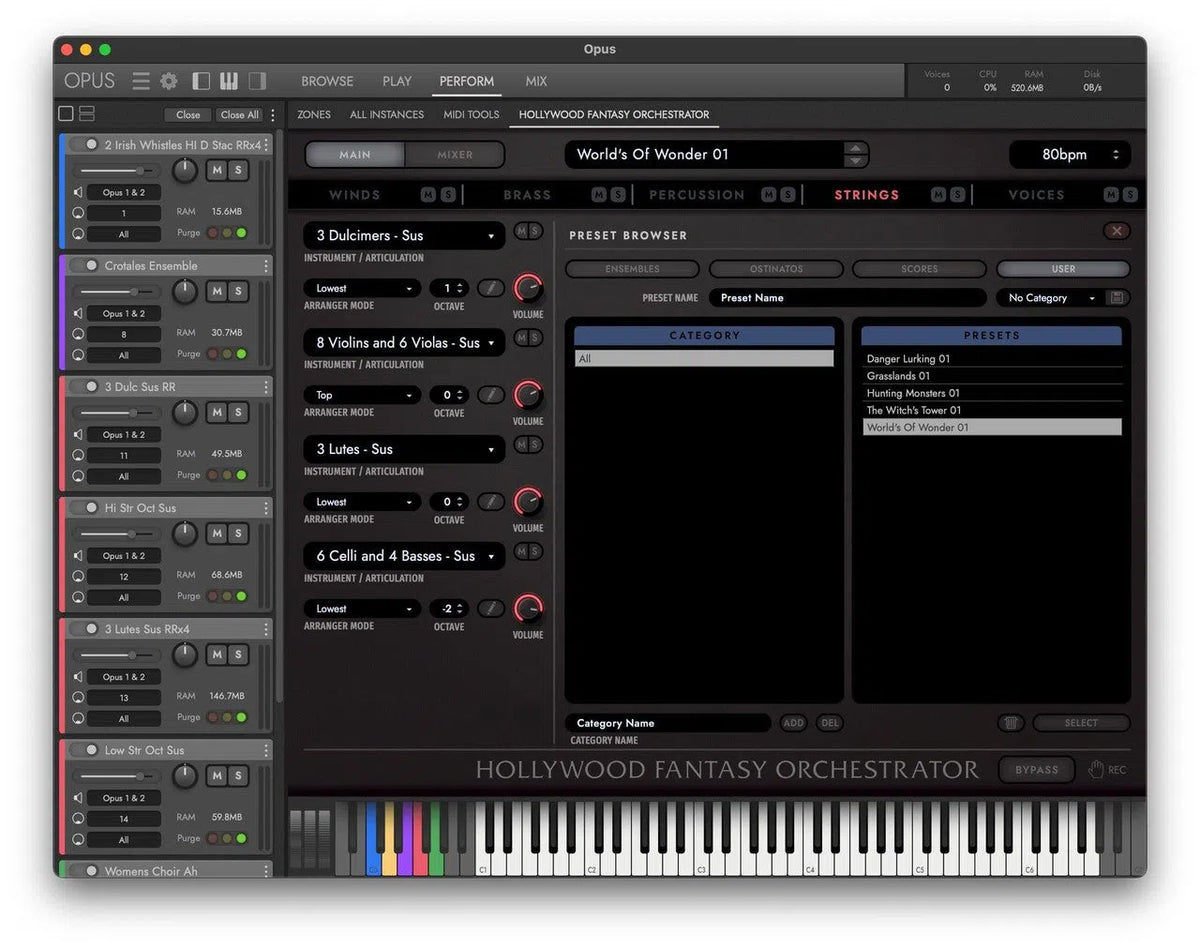Screen dimensions: 1200x948
Task: Open the trash icon below the Presets list
Action: point(1010,722)
